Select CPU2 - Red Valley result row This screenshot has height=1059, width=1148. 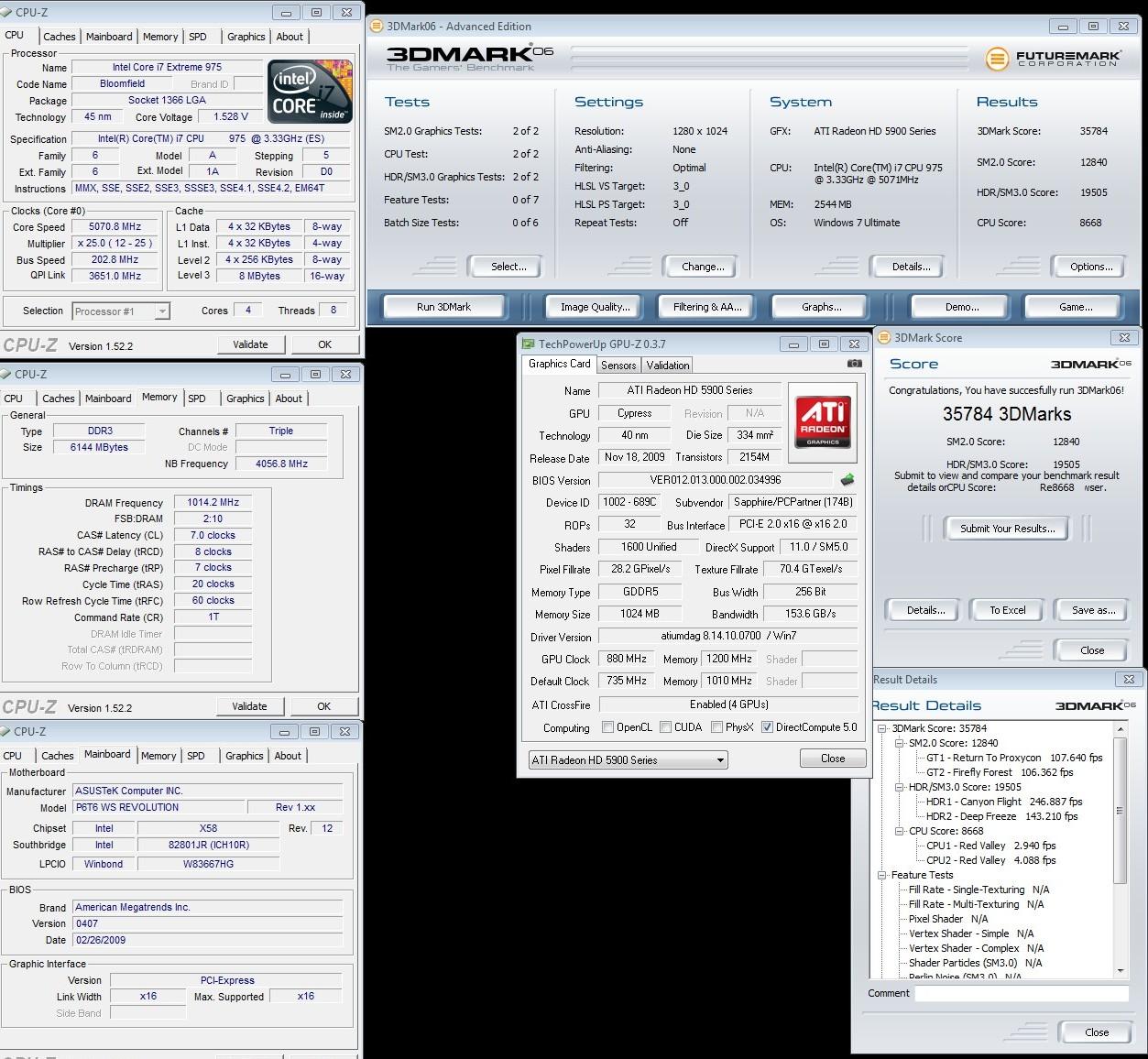pyautogui.click(x=990, y=861)
